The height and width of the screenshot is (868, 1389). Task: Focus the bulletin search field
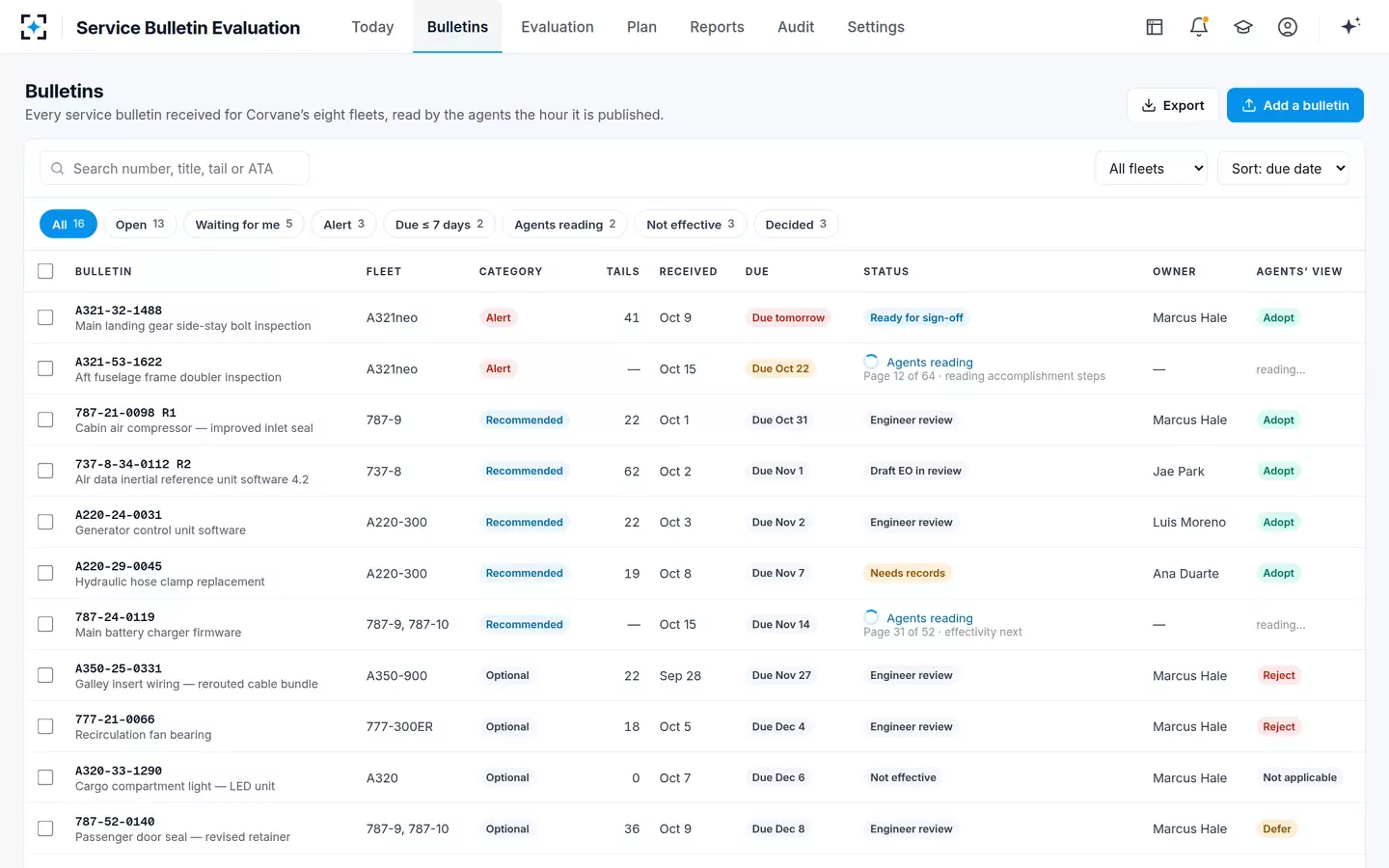pyautogui.click(x=175, y=169)
